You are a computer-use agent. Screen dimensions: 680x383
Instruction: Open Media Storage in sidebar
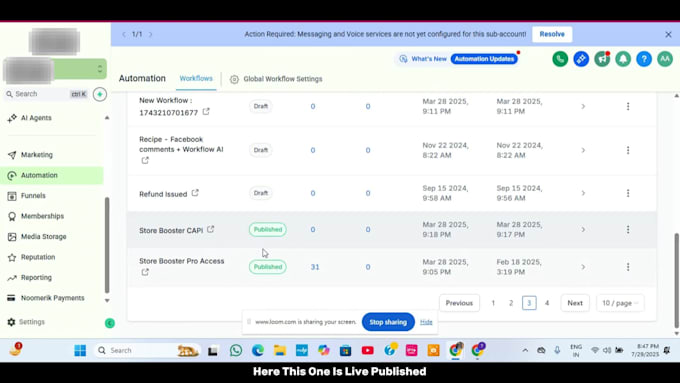tap(52, 236)
